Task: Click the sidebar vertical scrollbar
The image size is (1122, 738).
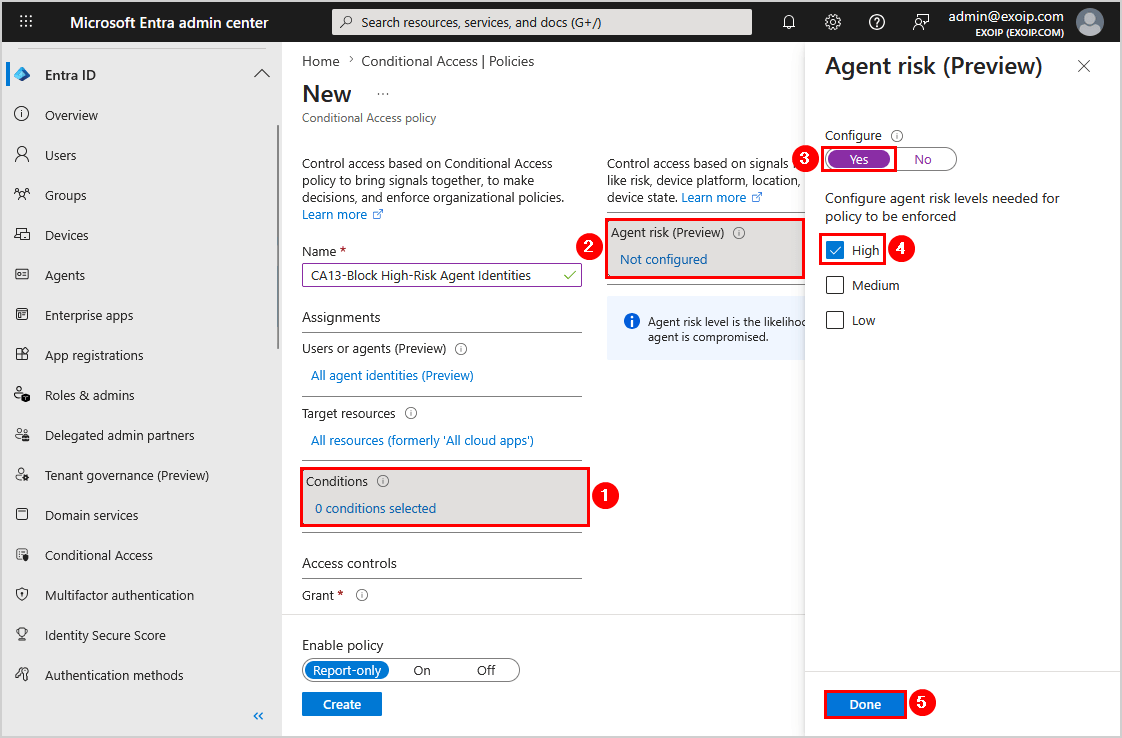Action: pyautogui.click(x=278, y=236)
